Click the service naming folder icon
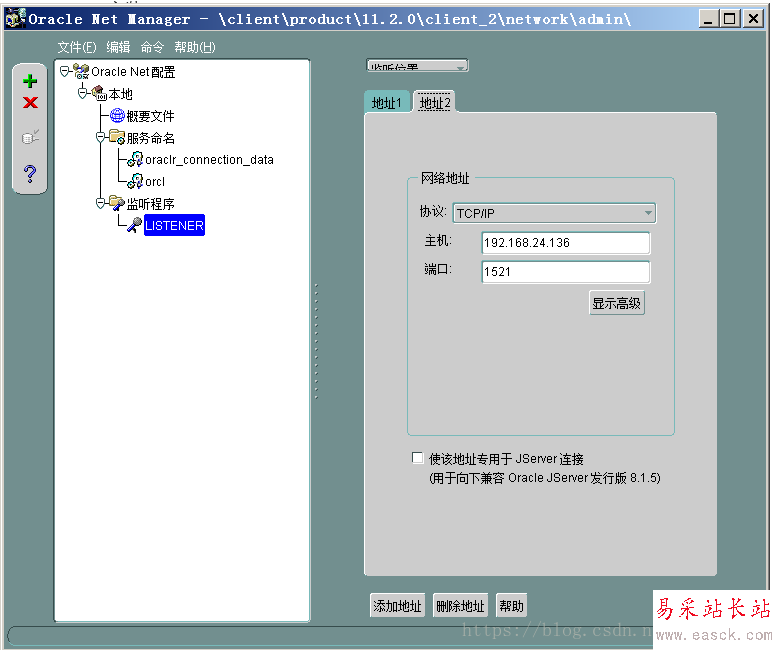The width and height of the screenshot is (773, 650). point(117,137)
